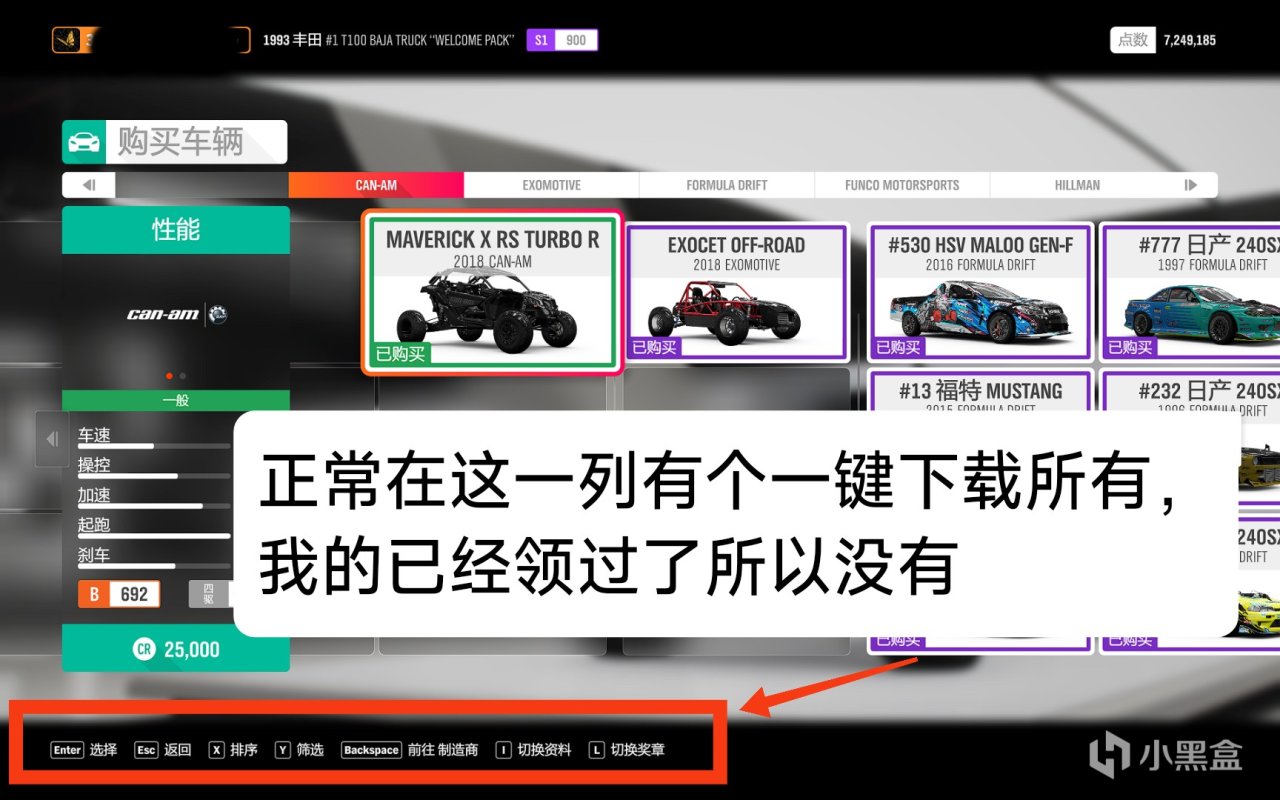The image size is (1280, 800).
Task: Click the Y 筛选 filter prompt
Action: click(x=299, y=750)
